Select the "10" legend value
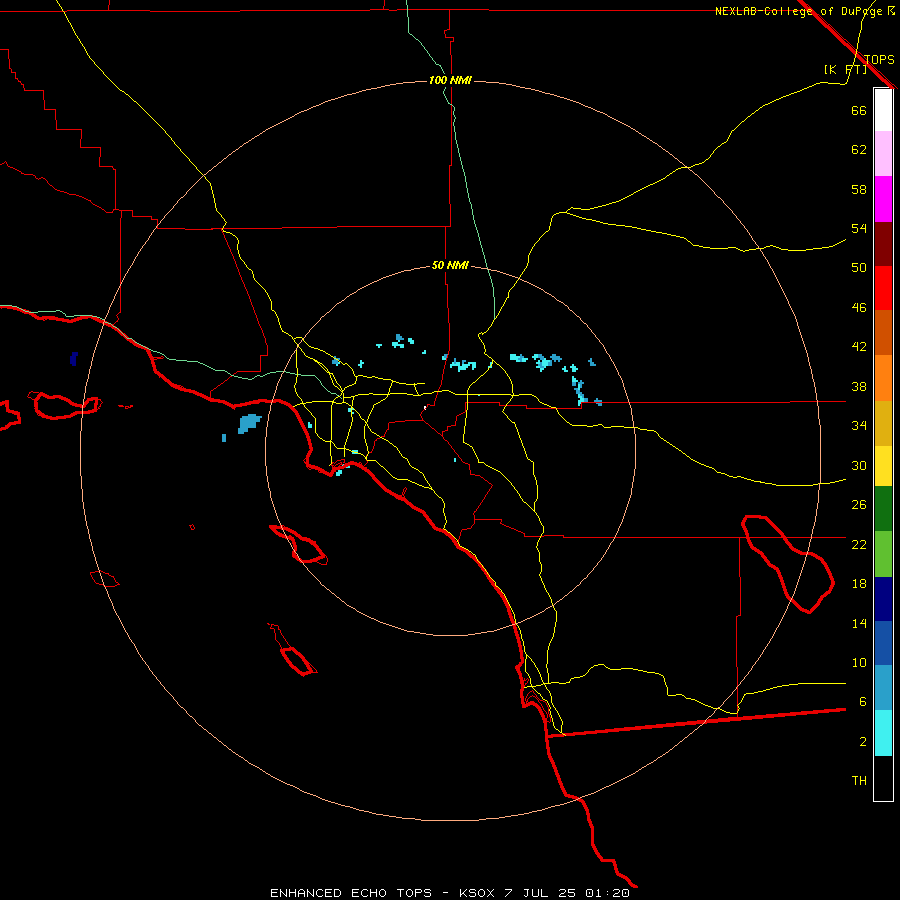Image resolution: width=900 pixels, height=900 pixels. [x=859, y=663]
